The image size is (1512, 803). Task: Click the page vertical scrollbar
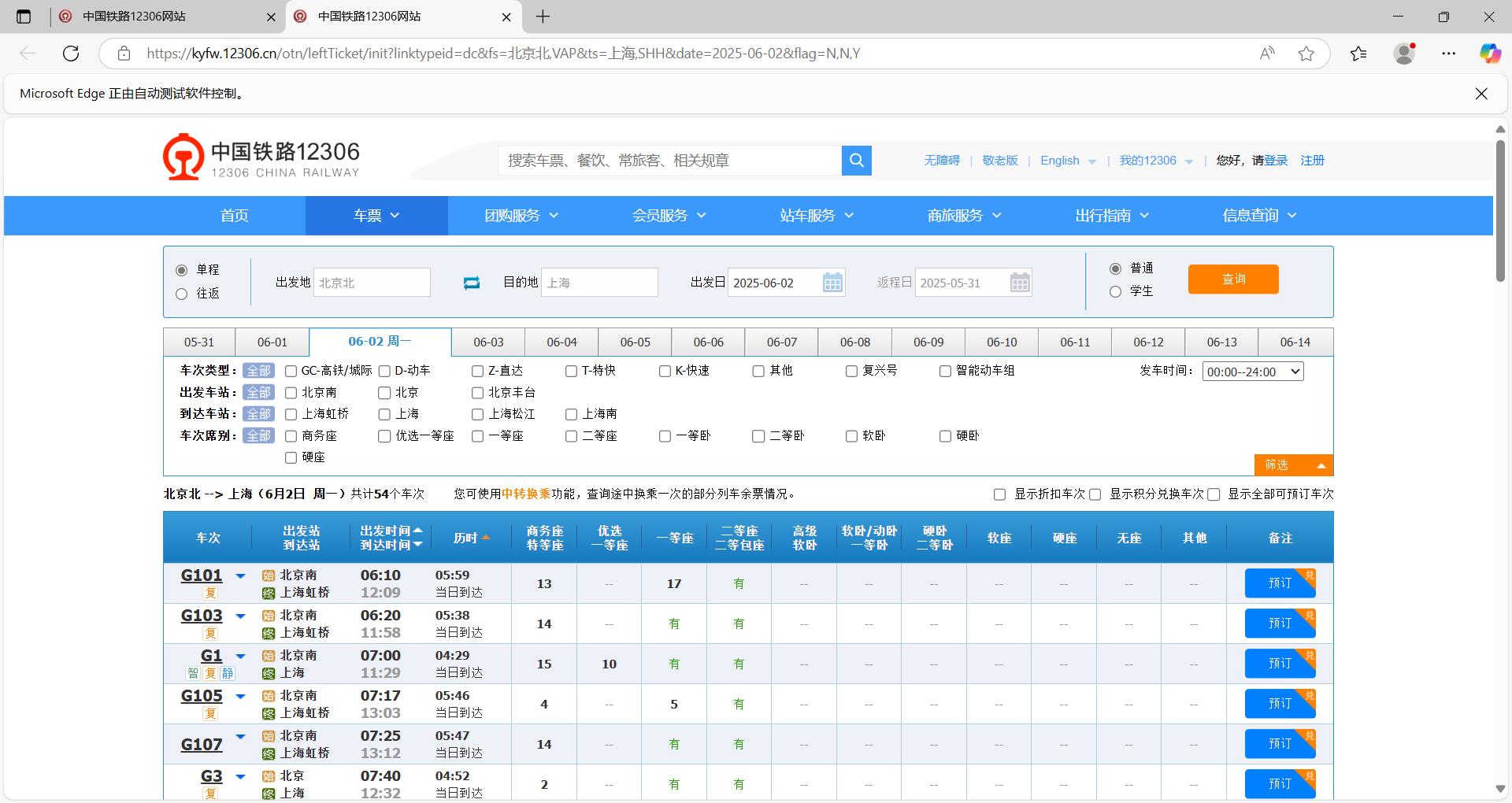[x=1500, y=213]
